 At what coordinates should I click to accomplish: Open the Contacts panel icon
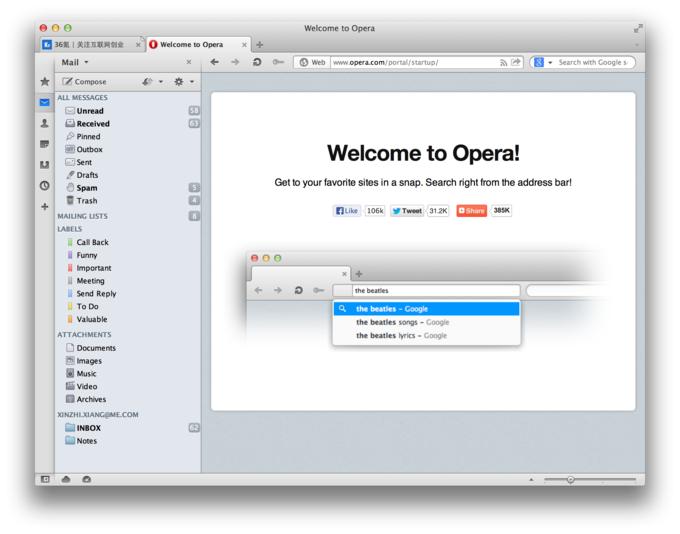[x=45, y=123]
